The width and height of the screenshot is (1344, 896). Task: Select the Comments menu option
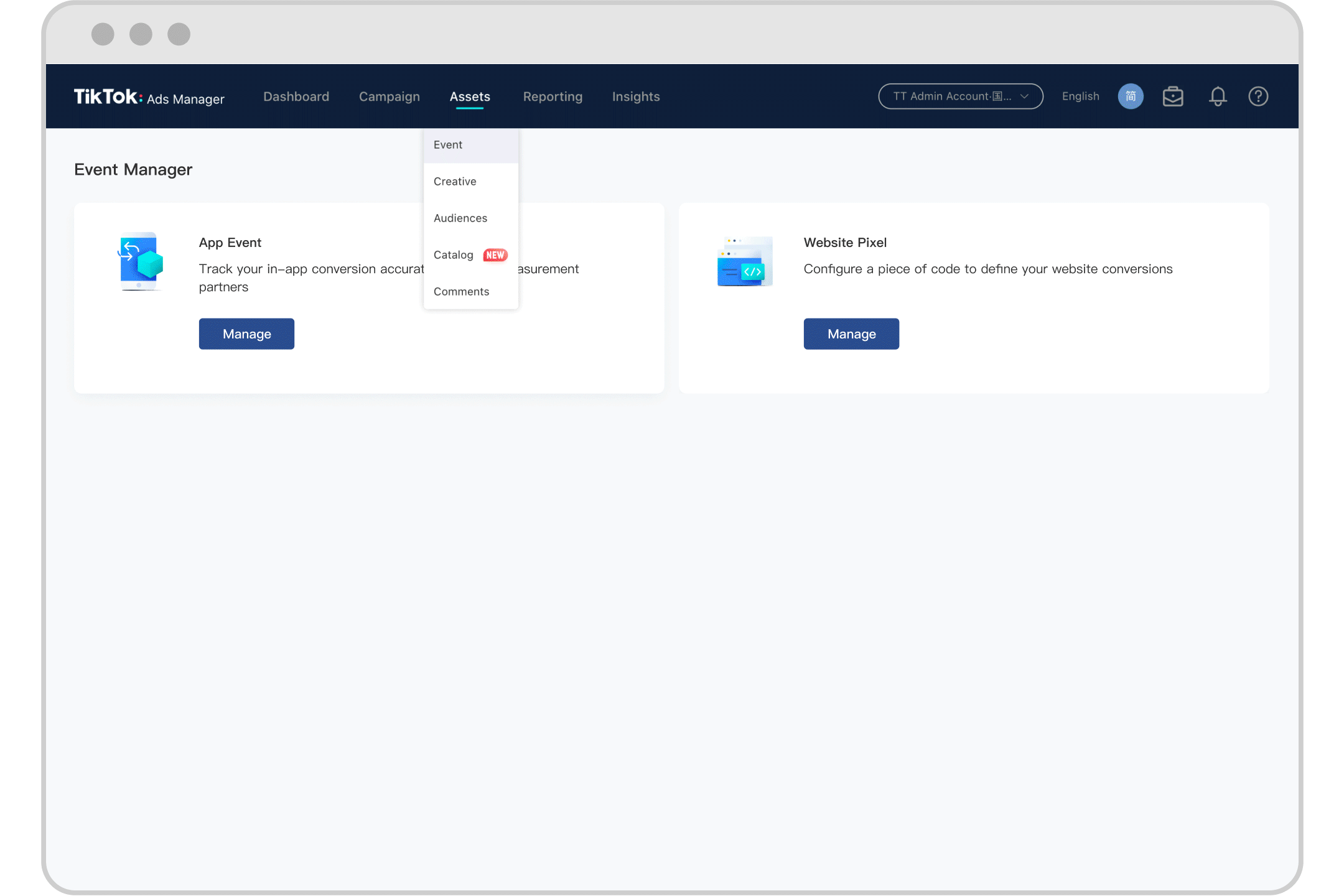[x=461, y=291]
